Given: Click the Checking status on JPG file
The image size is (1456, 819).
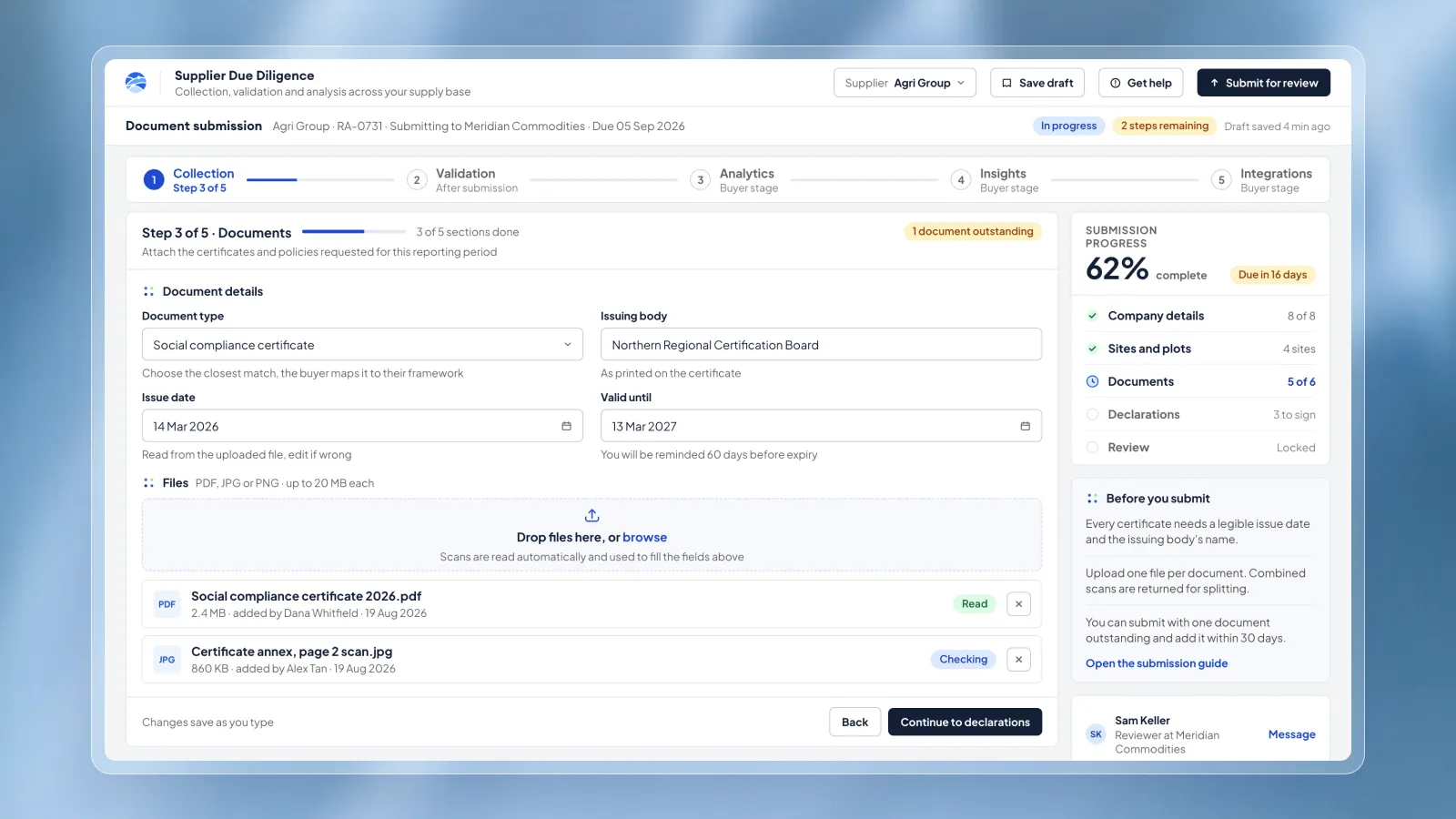Looking at the screenshot, I should coord(963,660).
